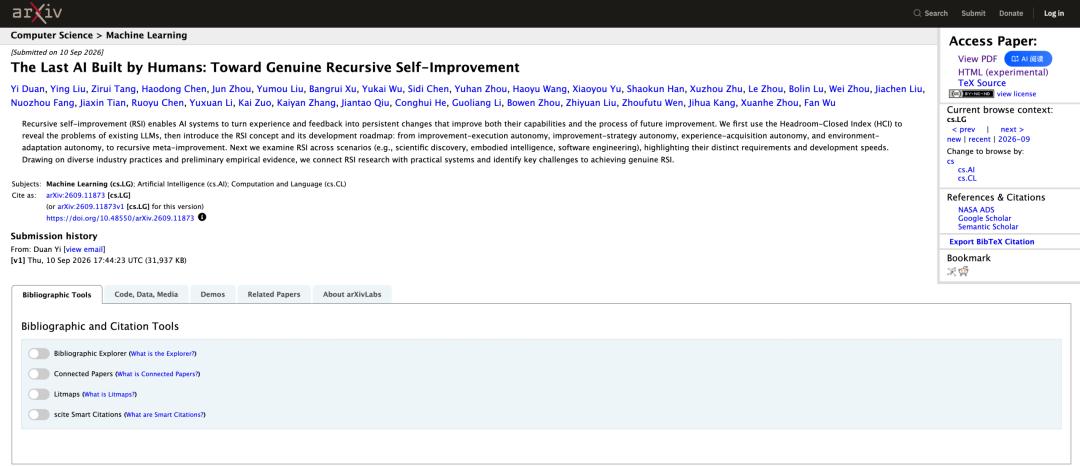Enable the Litmaps toggle
This screenshot has width=1080, height=466.
[39, 394]
